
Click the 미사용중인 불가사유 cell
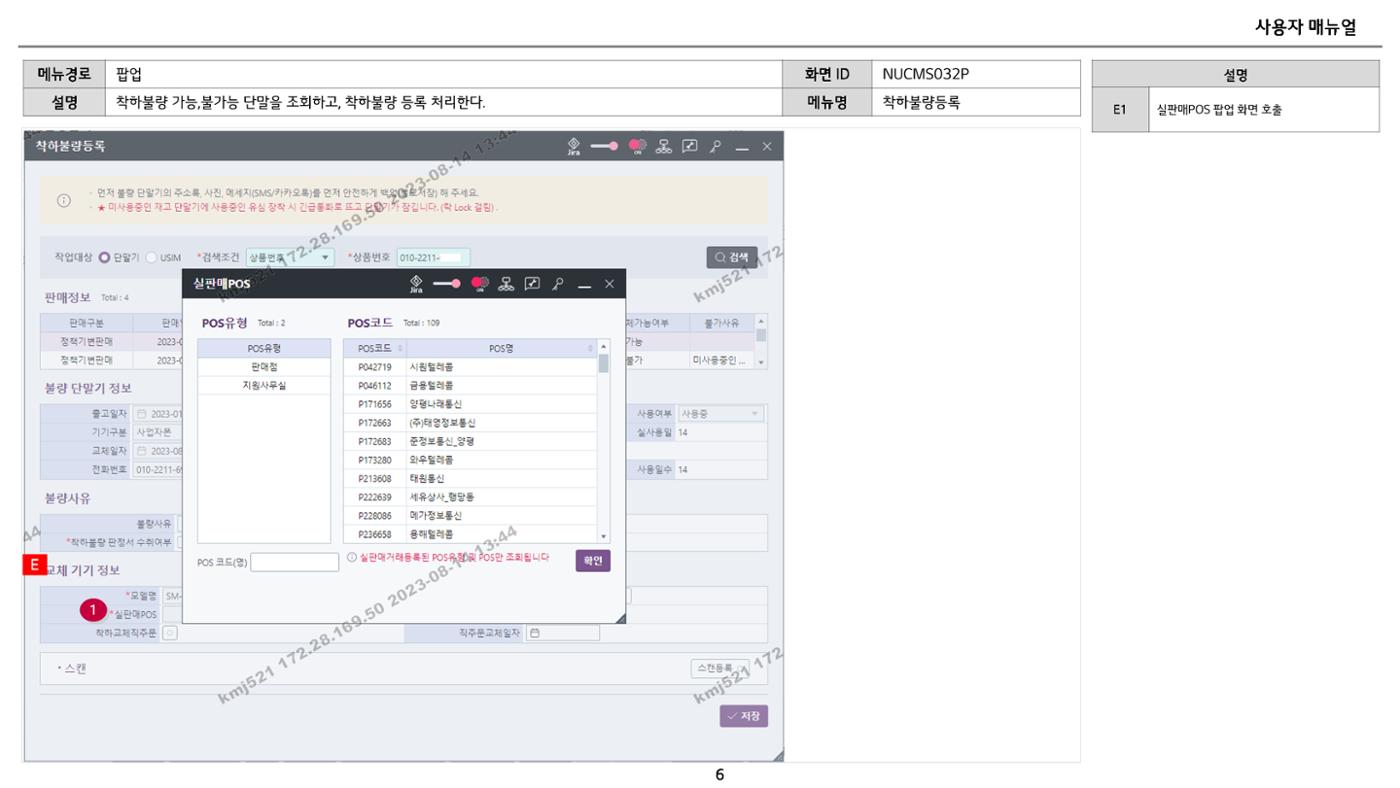pos(721,360)
